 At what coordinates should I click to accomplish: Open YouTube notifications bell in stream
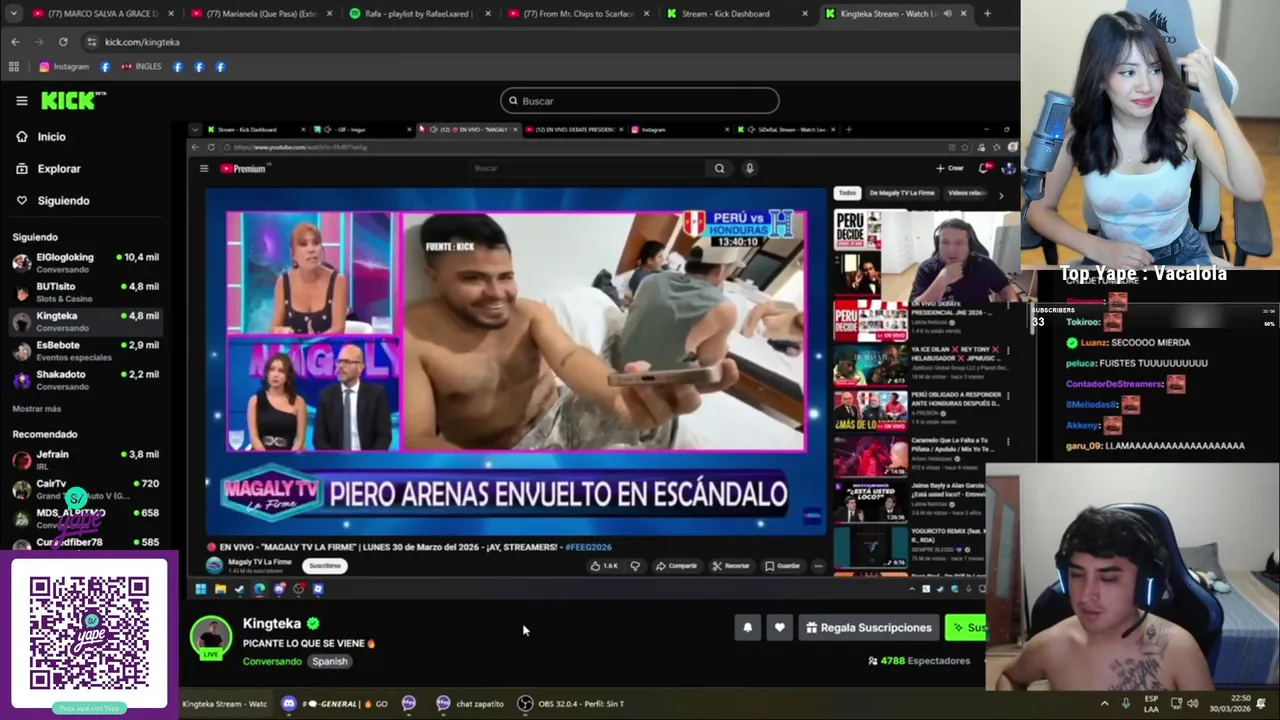pos(985,168)
